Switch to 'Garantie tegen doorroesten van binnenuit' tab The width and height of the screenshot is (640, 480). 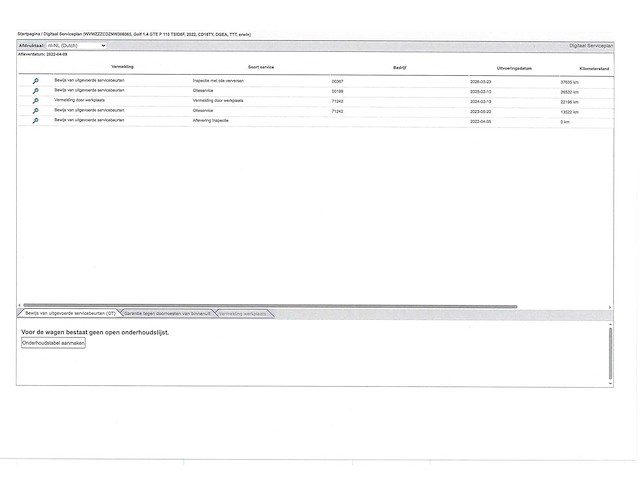pos(167,313)
